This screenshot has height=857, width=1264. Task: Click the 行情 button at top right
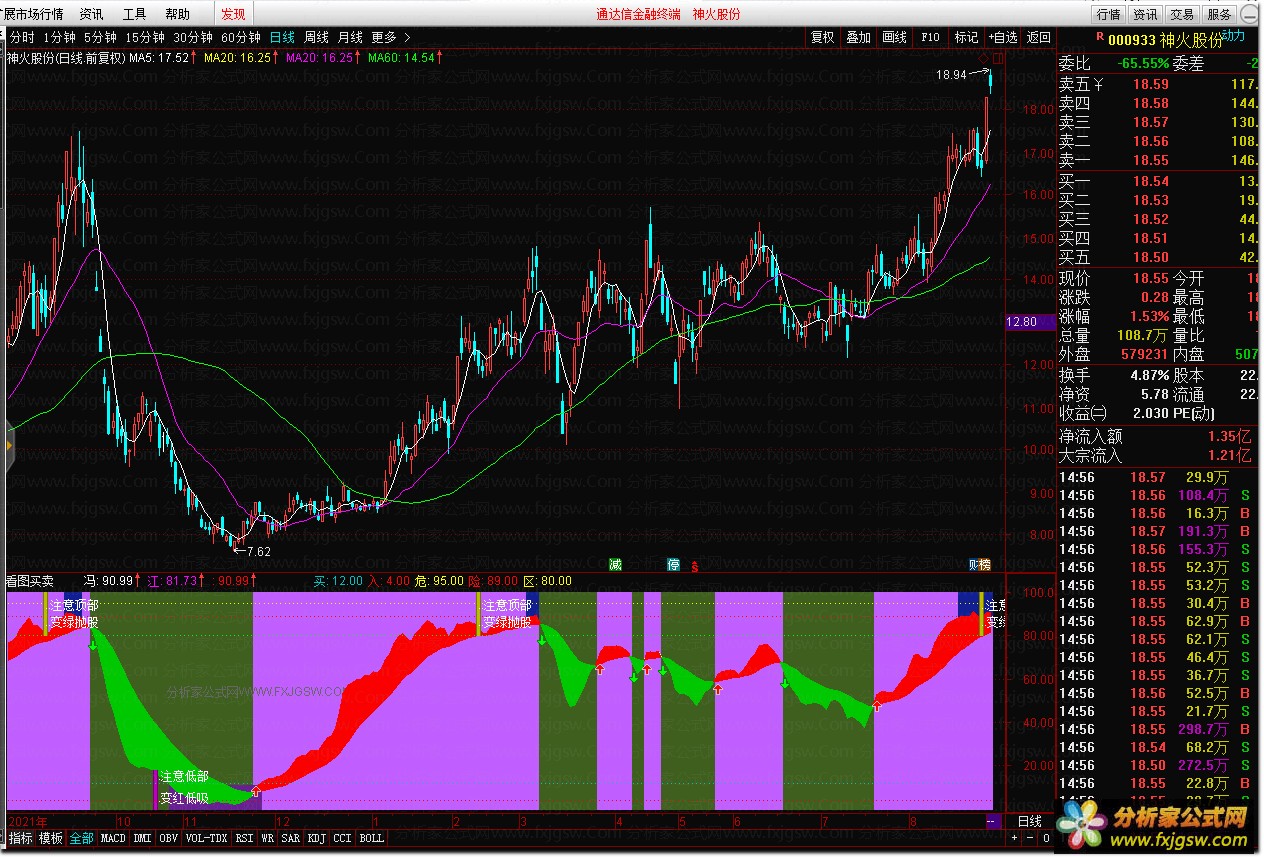click(x=1108, y=14)
